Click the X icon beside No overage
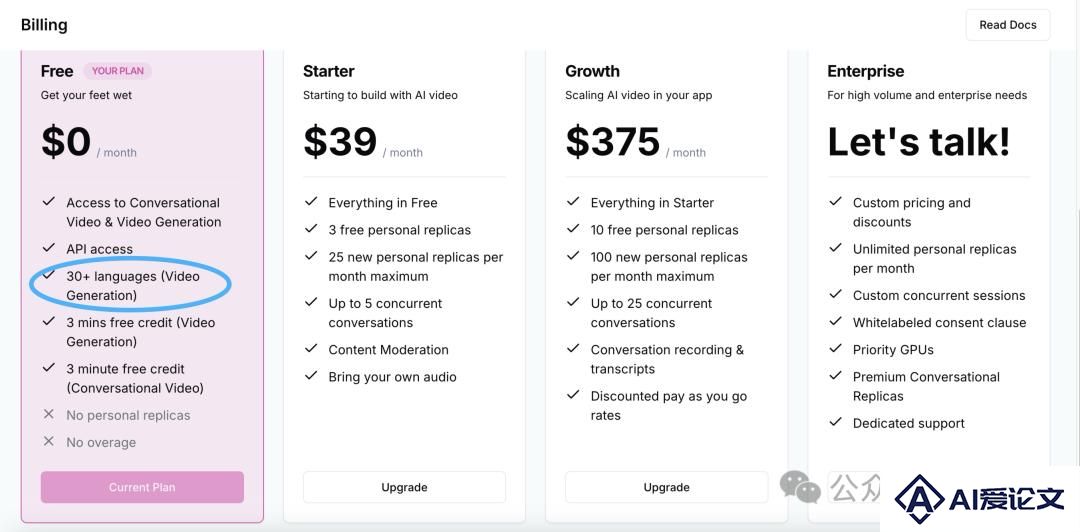The image size is (1080, 532). coord(48,441)
